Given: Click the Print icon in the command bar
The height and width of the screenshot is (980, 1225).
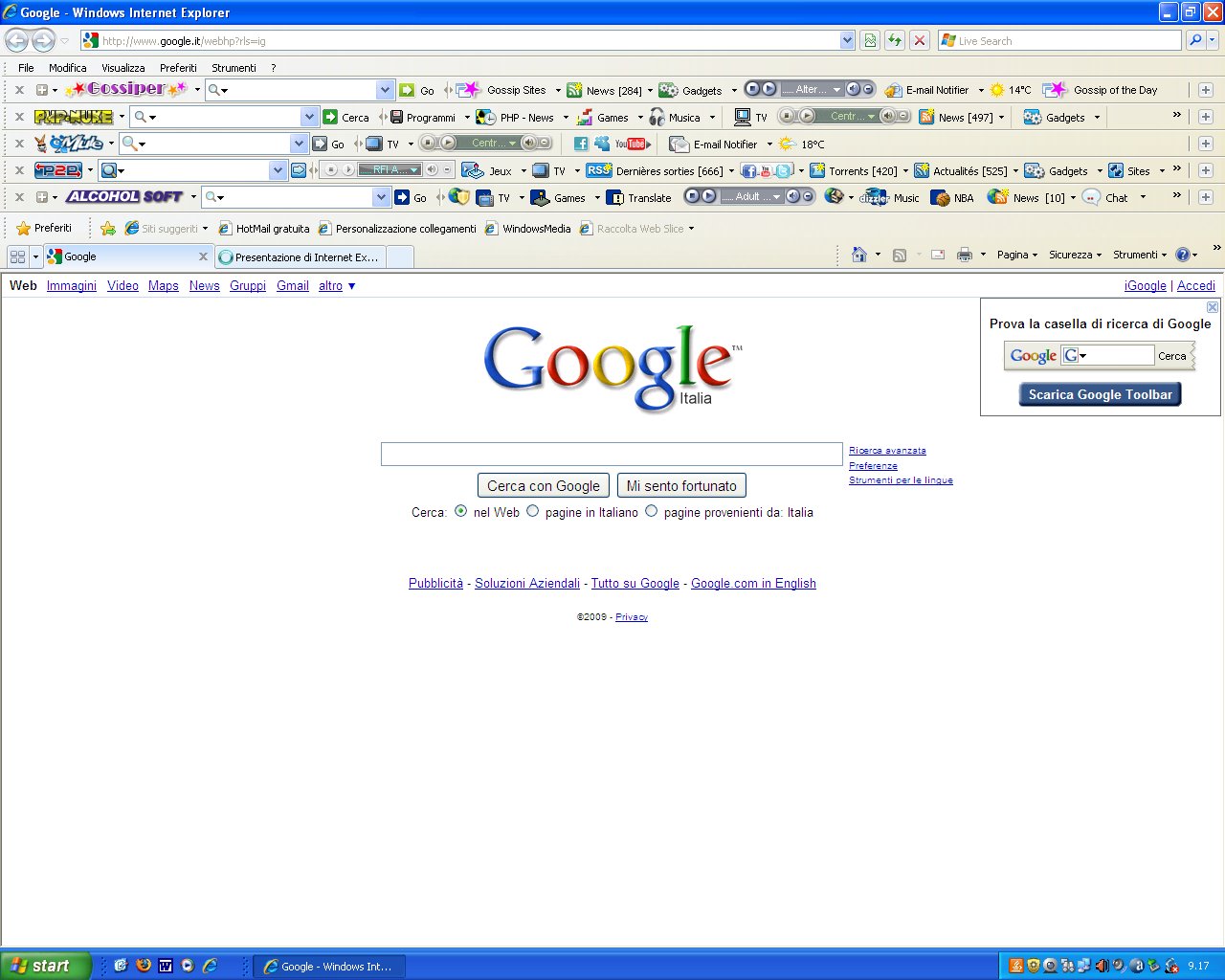Looking at the screenshot, I should click(965, 255).
